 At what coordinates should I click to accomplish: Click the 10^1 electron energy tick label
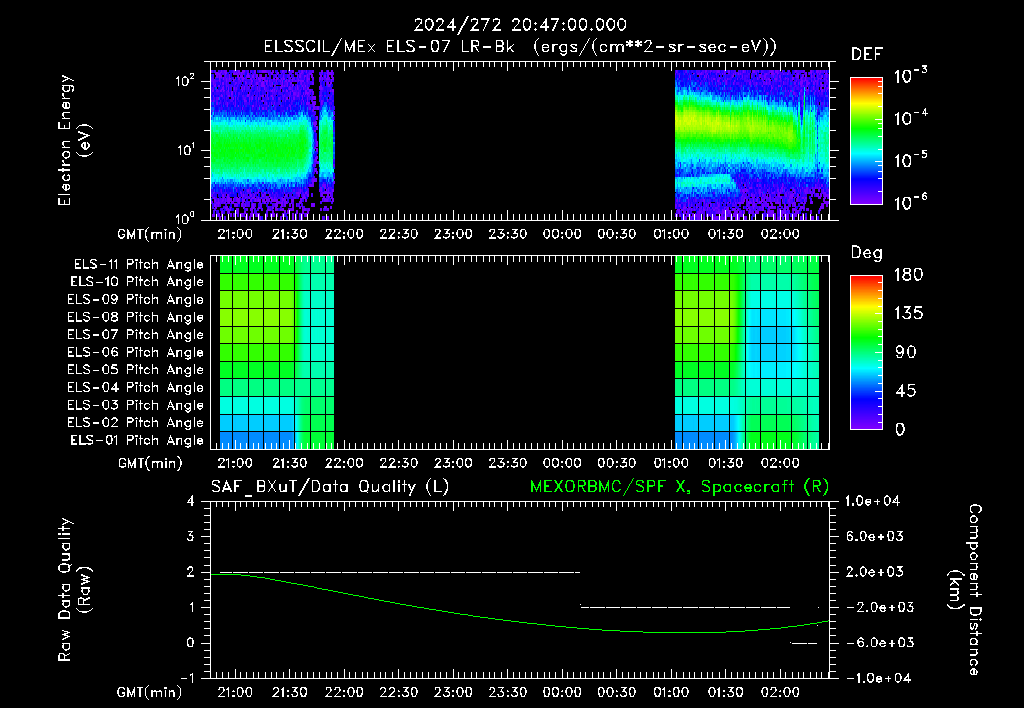(x=185, y=150)
